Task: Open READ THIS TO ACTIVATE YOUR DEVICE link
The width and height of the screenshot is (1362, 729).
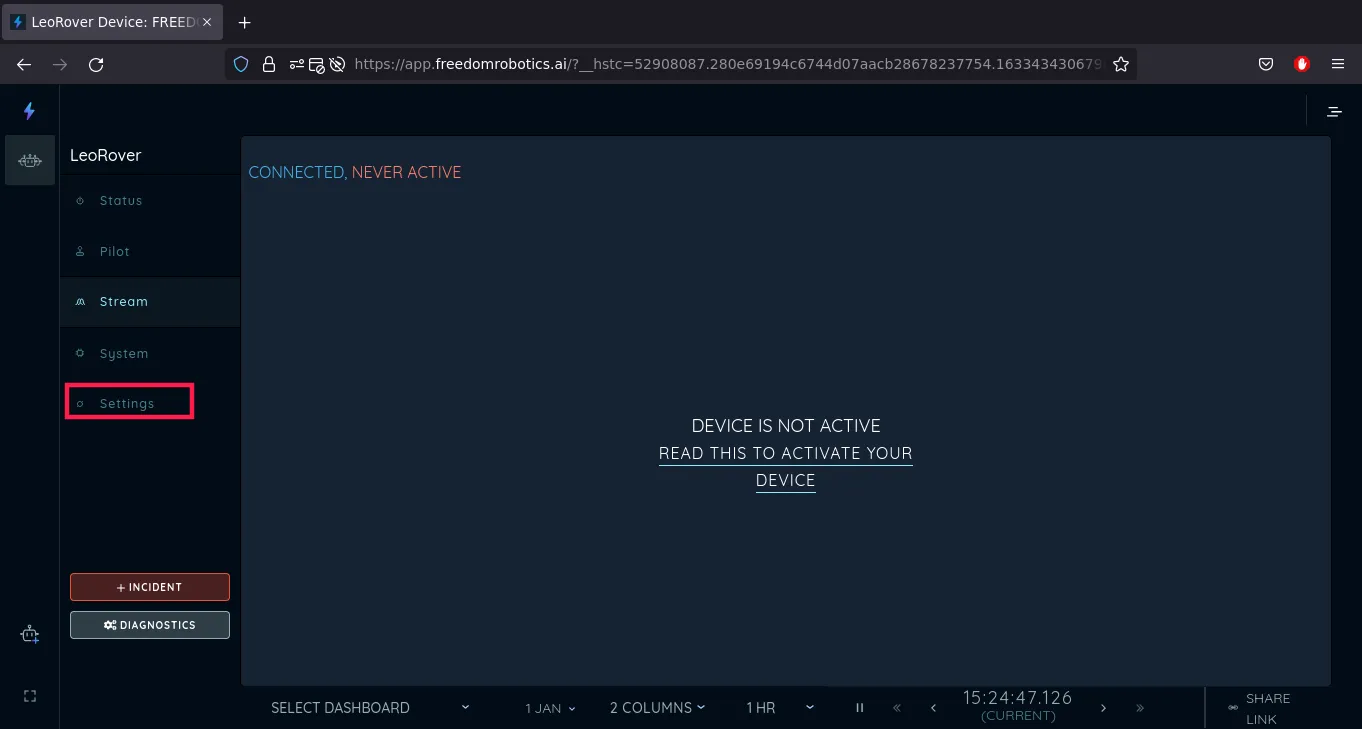Action: pos(786,467)
